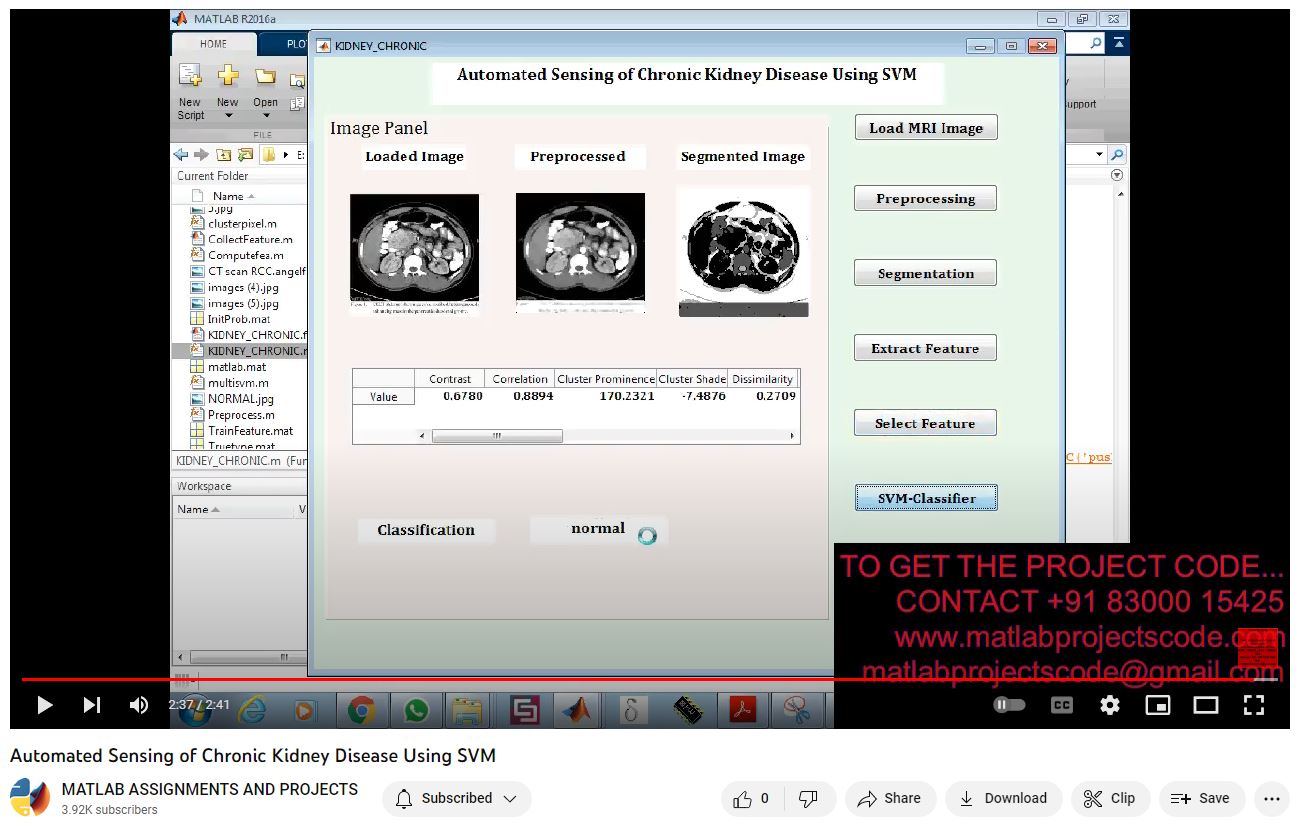Open the more actions three-dot menu
The image size is (1299, 829).
[1271, 798]
